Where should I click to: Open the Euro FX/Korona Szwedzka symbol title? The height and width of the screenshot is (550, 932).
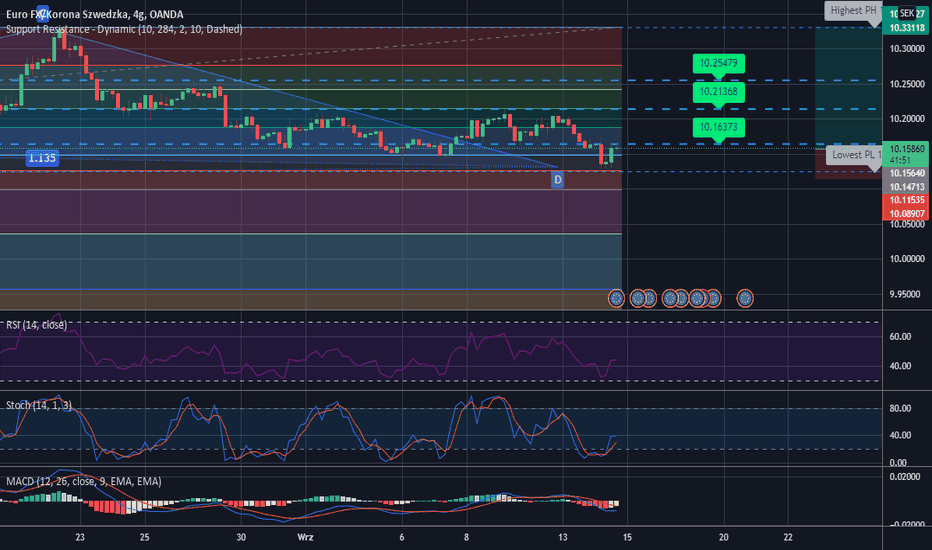coord(95,14)
